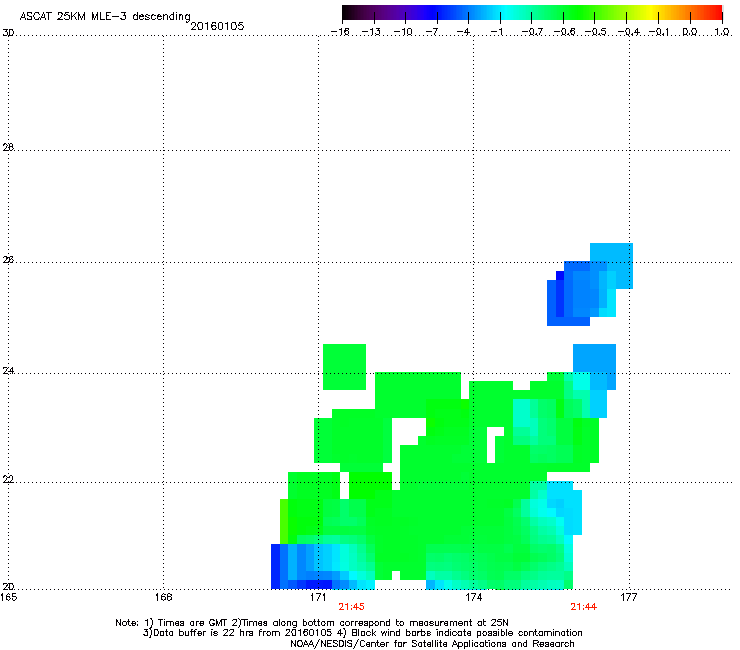Select latitude label '20' on the axis
Image resolution: width=740 pixels, height=650 pixels.
coord(8,587)
